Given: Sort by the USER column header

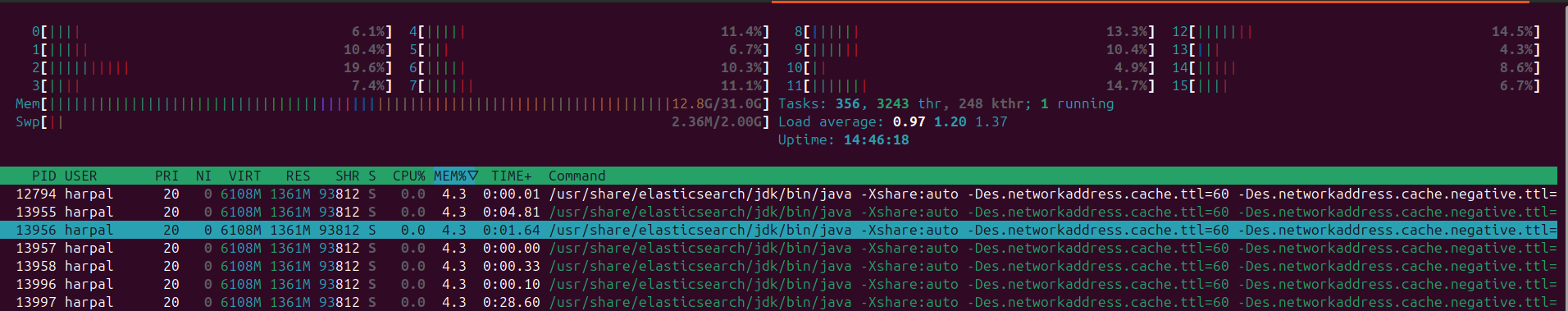Looking at the screenshot, I should (x=80, y=176).
